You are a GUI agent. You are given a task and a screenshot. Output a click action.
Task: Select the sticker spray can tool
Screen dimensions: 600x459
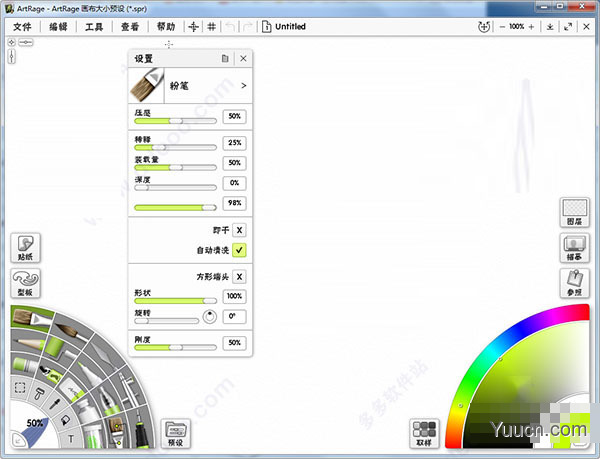[52, 374]
